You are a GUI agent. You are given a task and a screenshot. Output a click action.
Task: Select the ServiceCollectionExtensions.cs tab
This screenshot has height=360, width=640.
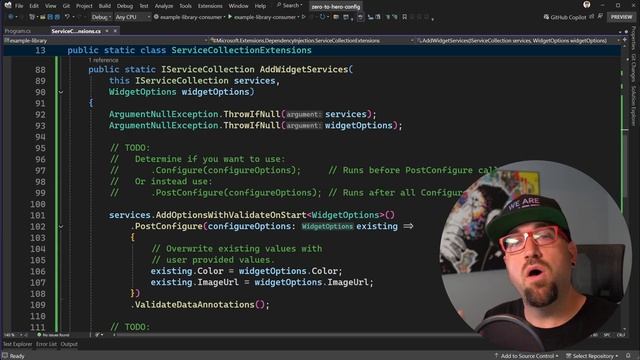(x=76, y=31)
